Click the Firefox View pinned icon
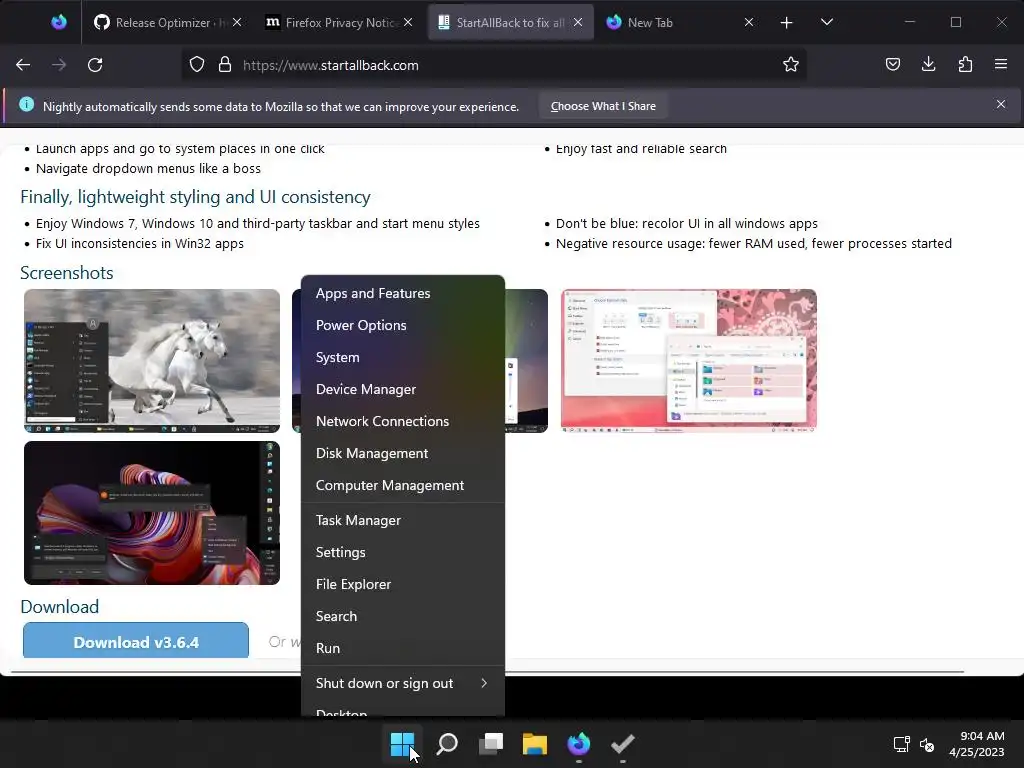Screen dimensions: 1024x768 coord(59,23)
